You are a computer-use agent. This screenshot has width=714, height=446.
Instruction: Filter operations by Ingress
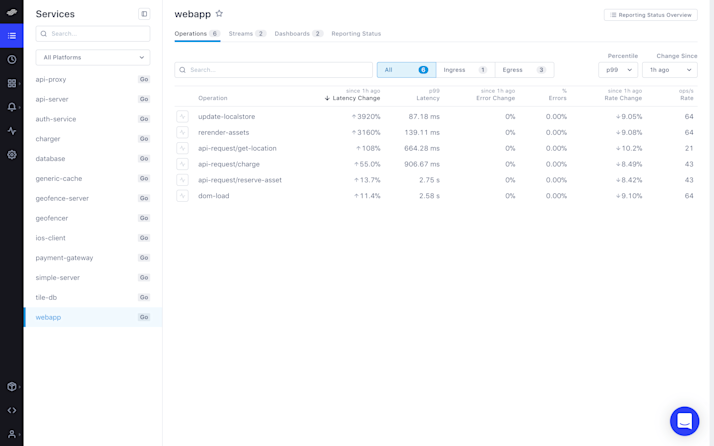pos(465,70)
